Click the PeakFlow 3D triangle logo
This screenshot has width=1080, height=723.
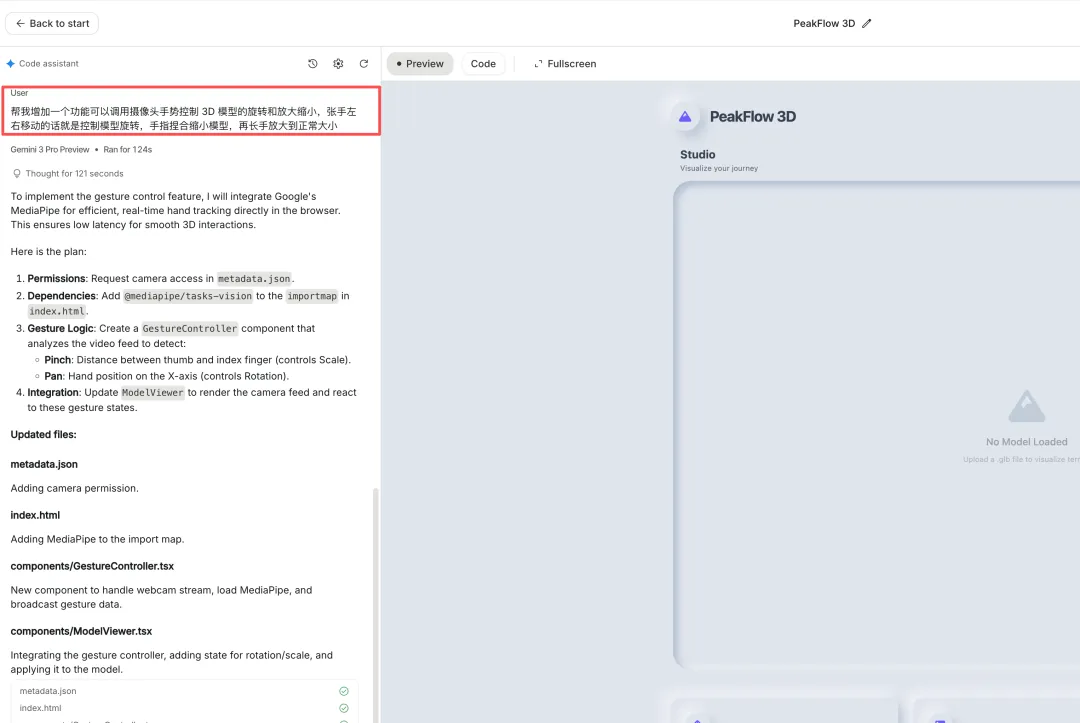click(685, 116)
